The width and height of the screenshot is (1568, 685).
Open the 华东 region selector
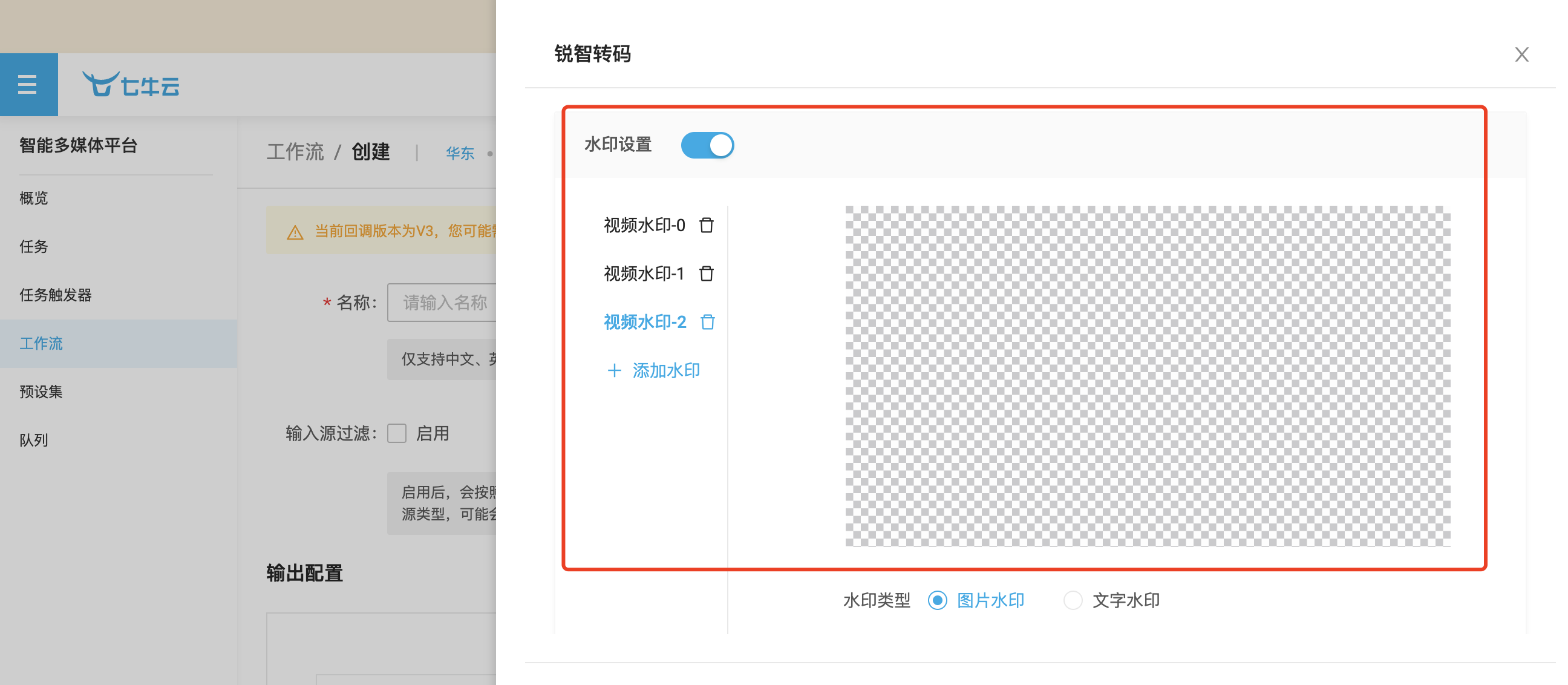point(460,153)
